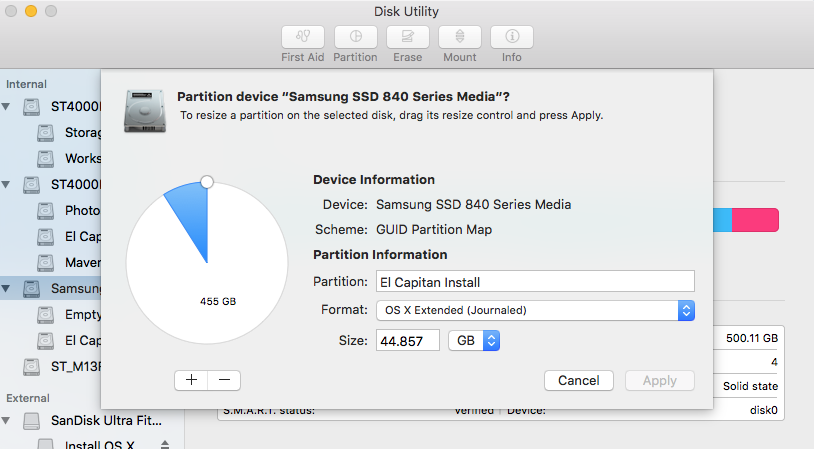Select the Samsung disk icon in sidebar
Screen dimensions: 814x449
[x=32, y=289]
